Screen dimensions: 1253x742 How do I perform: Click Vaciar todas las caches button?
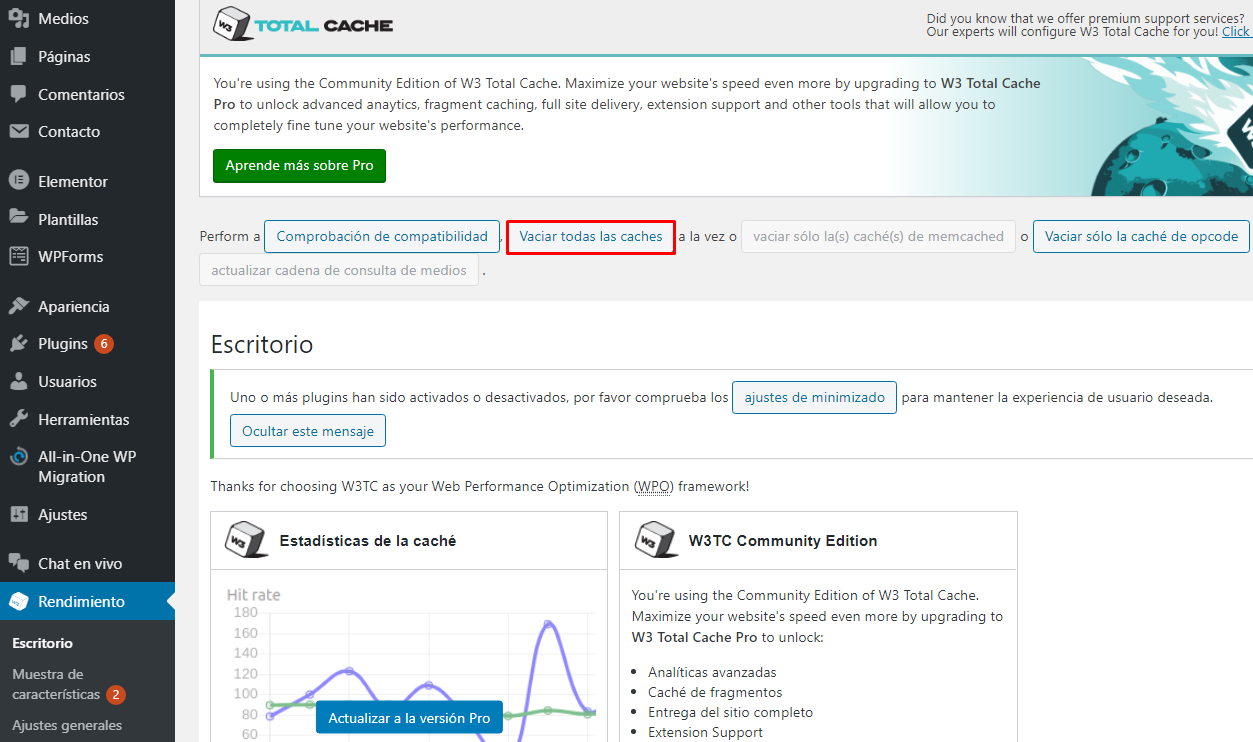pos(591,237)
